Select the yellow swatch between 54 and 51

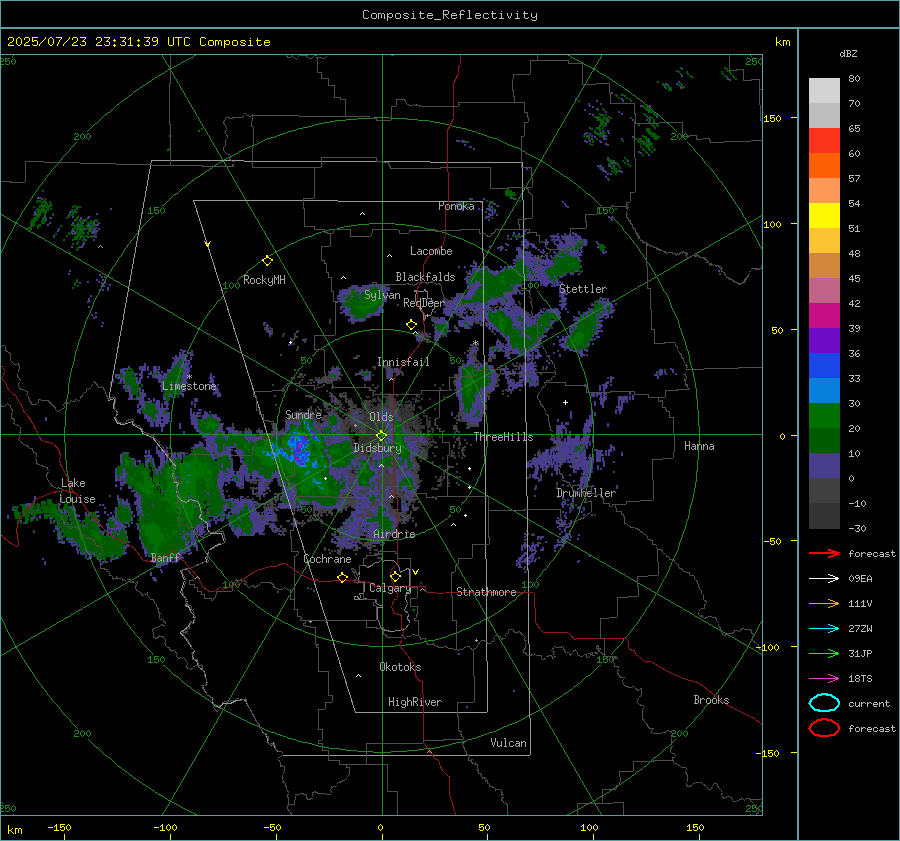click(824, 216)
